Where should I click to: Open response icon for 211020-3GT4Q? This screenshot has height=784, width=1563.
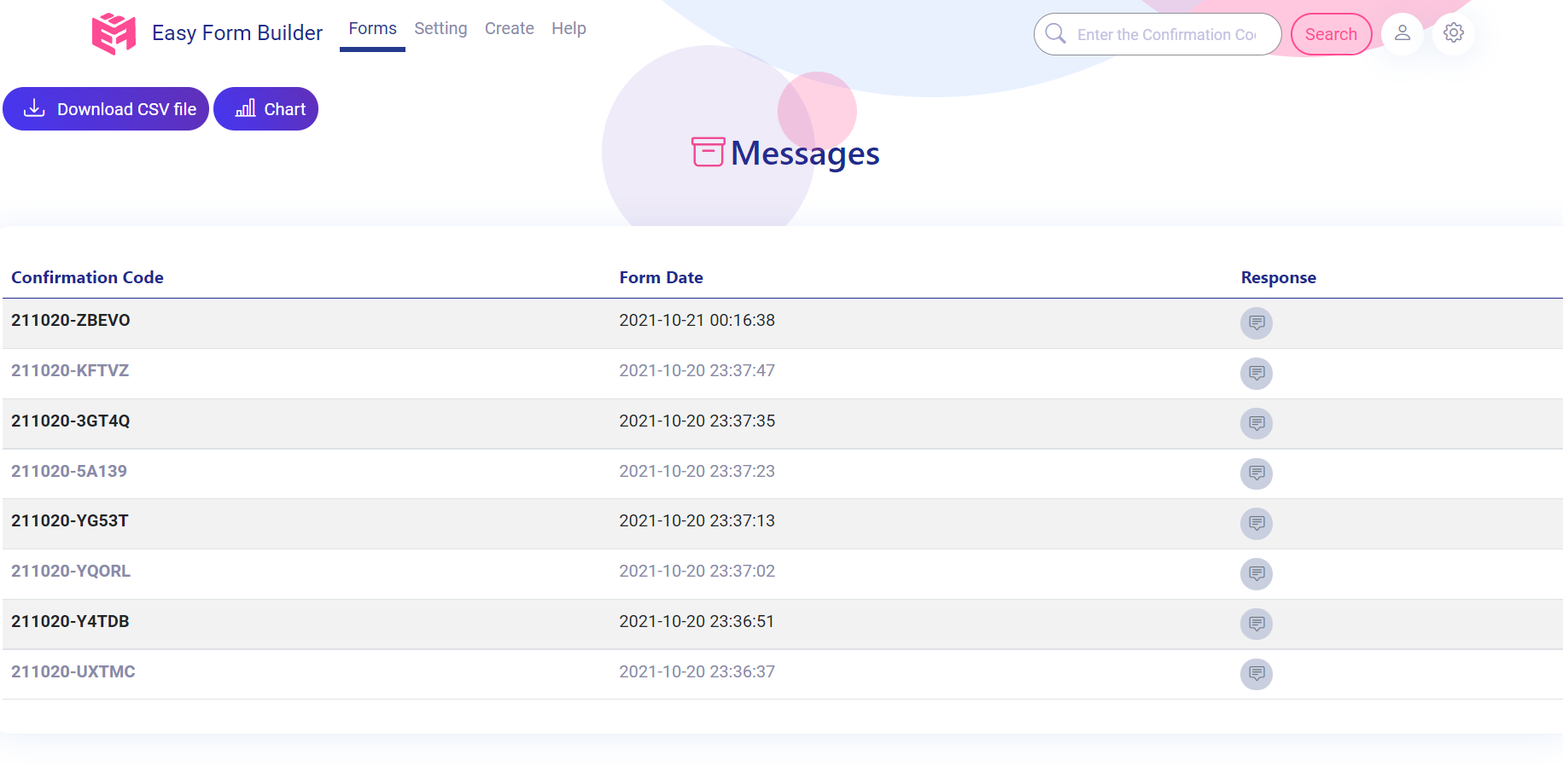coord(1257,423)
